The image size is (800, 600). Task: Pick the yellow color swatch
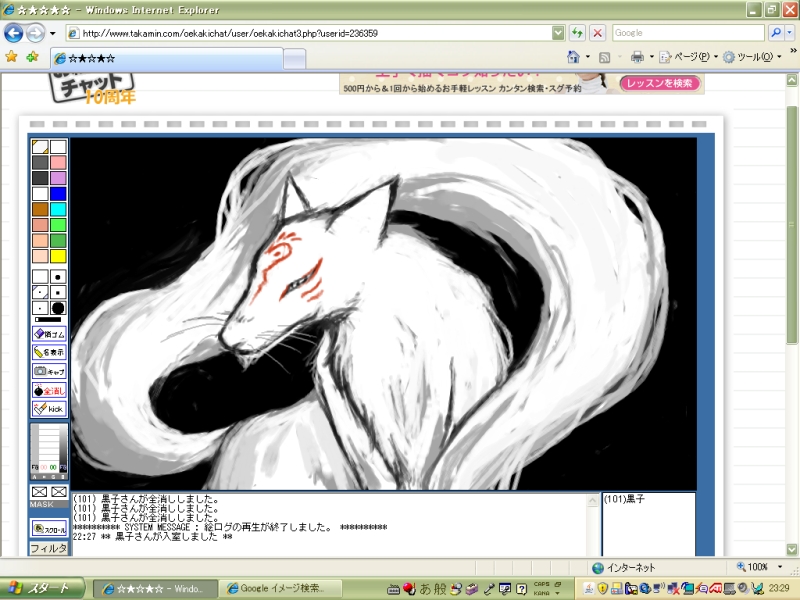[x=58, y=256]
